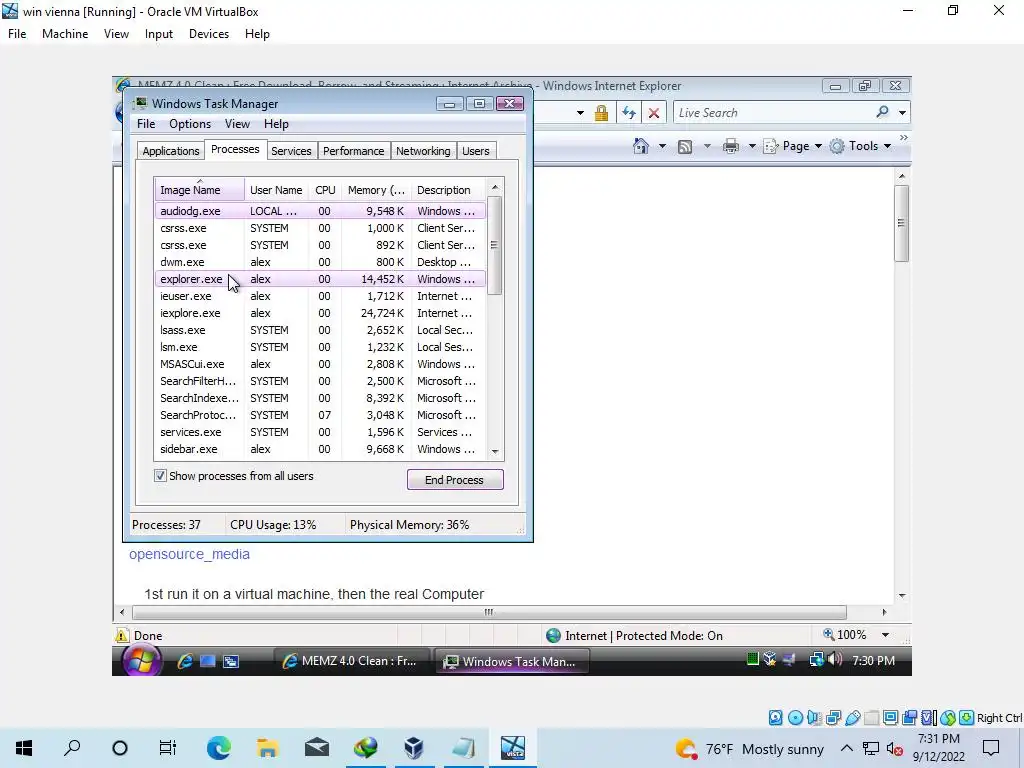This screenshot has width=1024, height=768.
Task: Click the Internet Explorer Home icon
Action: (x=641, y=146)
